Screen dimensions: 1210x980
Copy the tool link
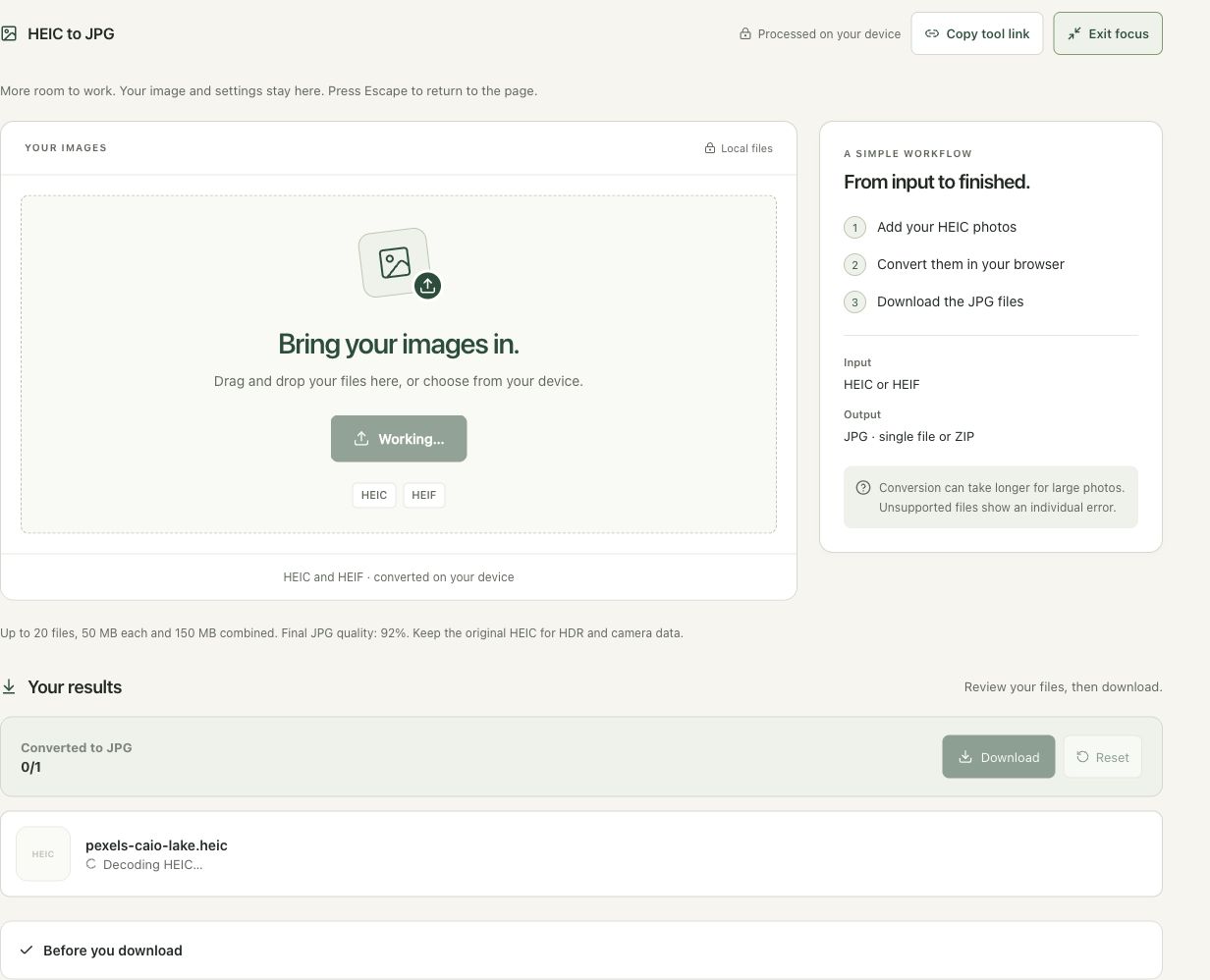tap(977, 33)
